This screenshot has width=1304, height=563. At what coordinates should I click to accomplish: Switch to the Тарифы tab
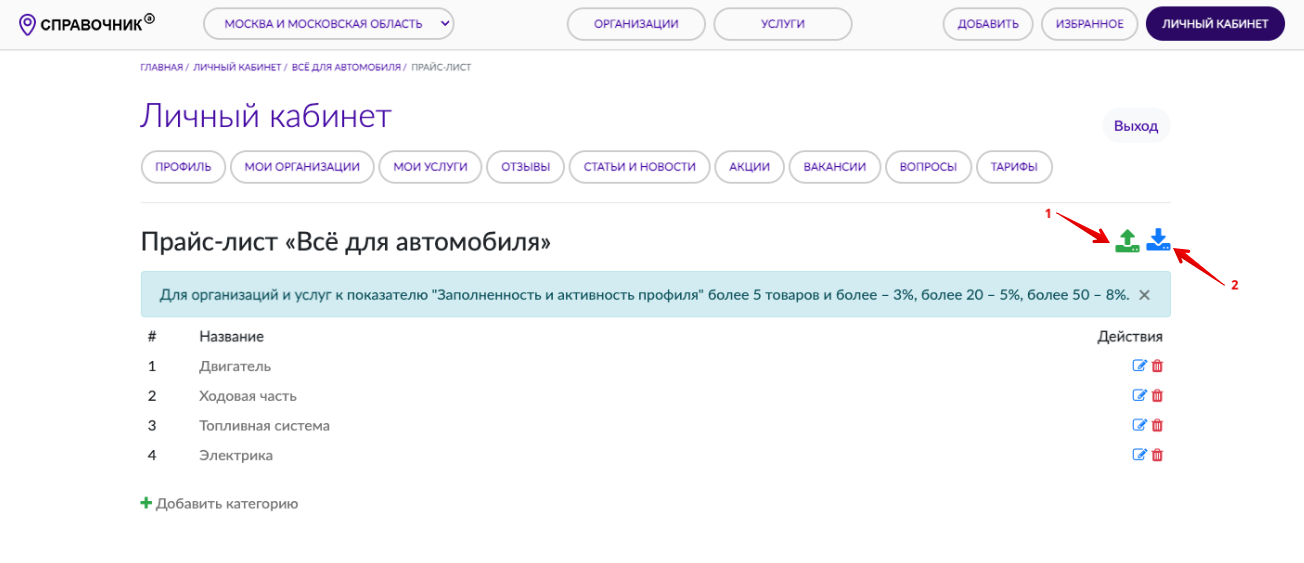1014,167
